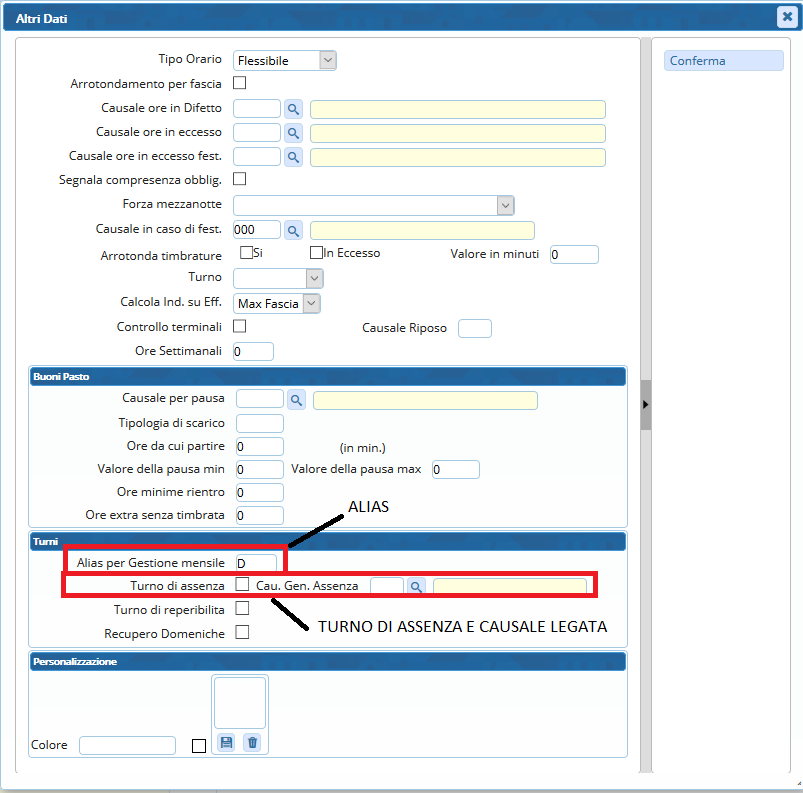The height and width of the screenshot is (793, 803).
Task: Click lookup icon for Causale per pausa
Action: (297, 400)
